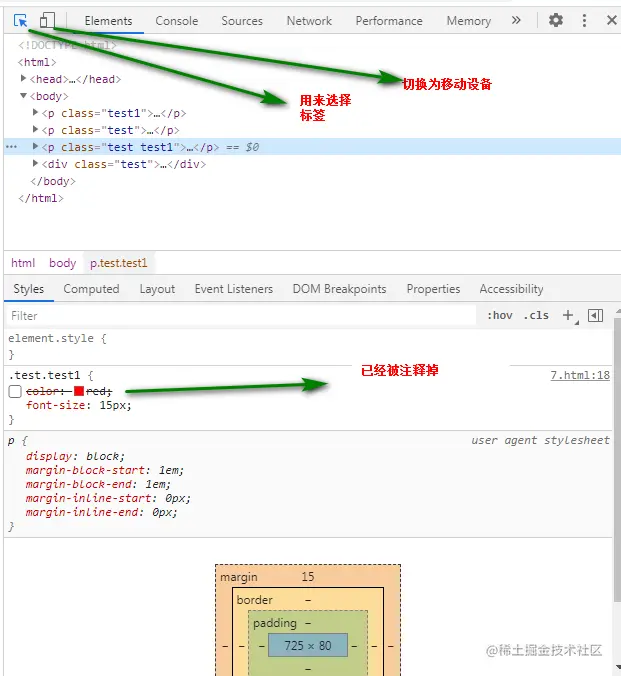
Task: Expand the p class="test1" node
Action: (x=36, y=113)
